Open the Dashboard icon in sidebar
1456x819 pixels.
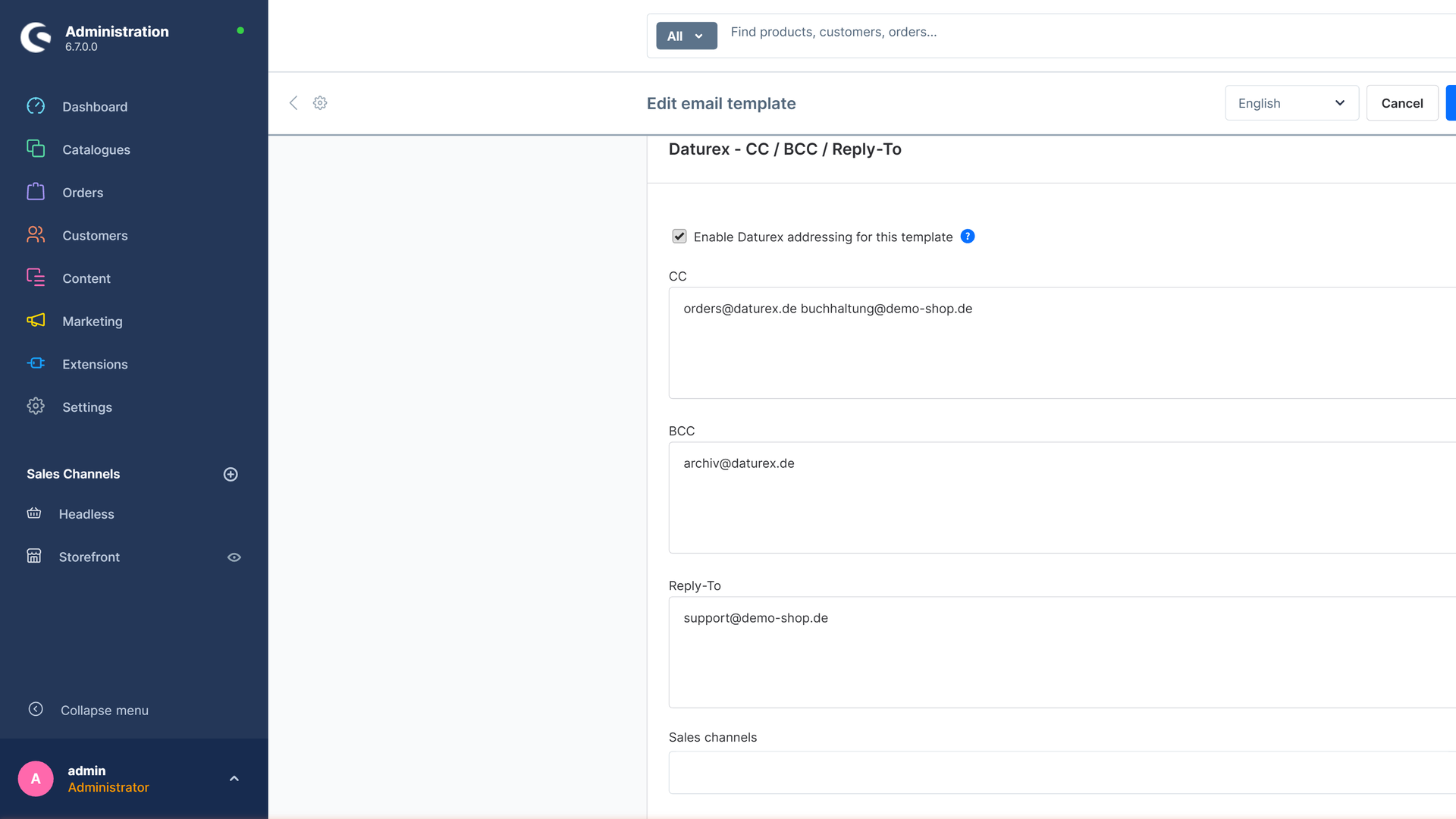(x=36, y=106)
